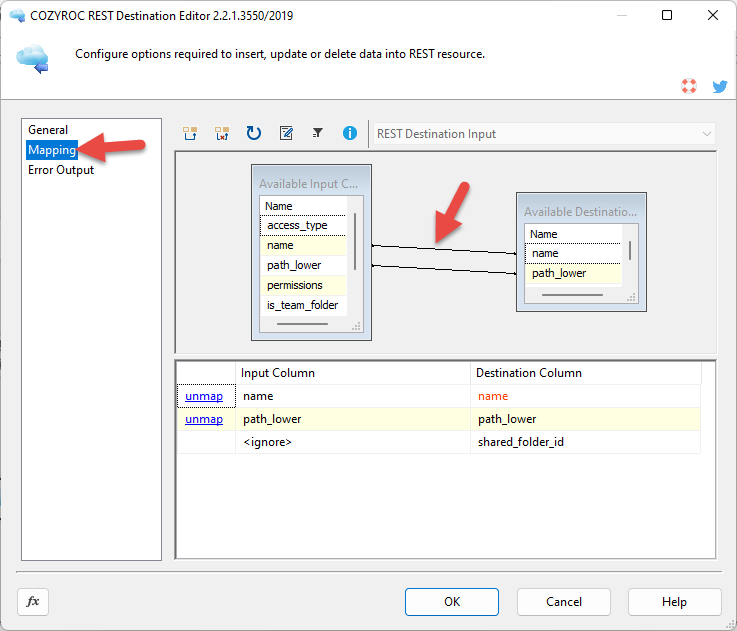Select path_lower in Available Destination Columns box

pos(573,273)
